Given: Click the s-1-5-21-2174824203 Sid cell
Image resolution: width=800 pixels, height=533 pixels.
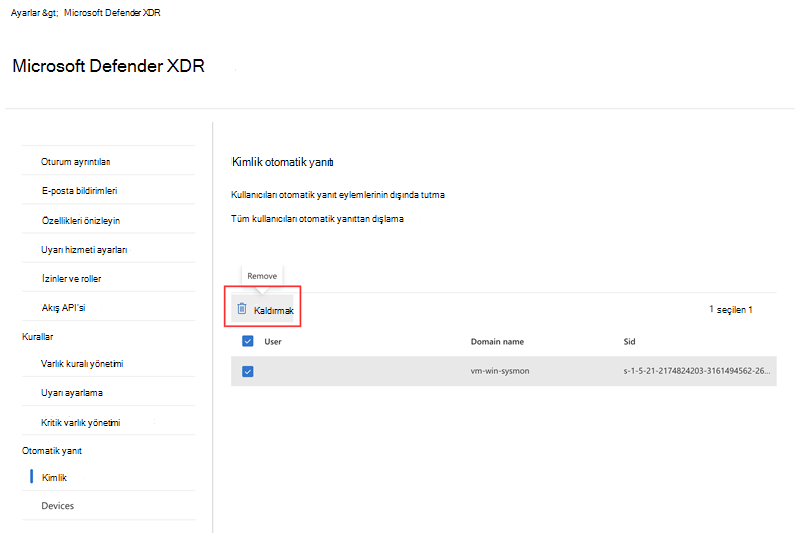Looking at the screenshot, I should pos(696,371).
